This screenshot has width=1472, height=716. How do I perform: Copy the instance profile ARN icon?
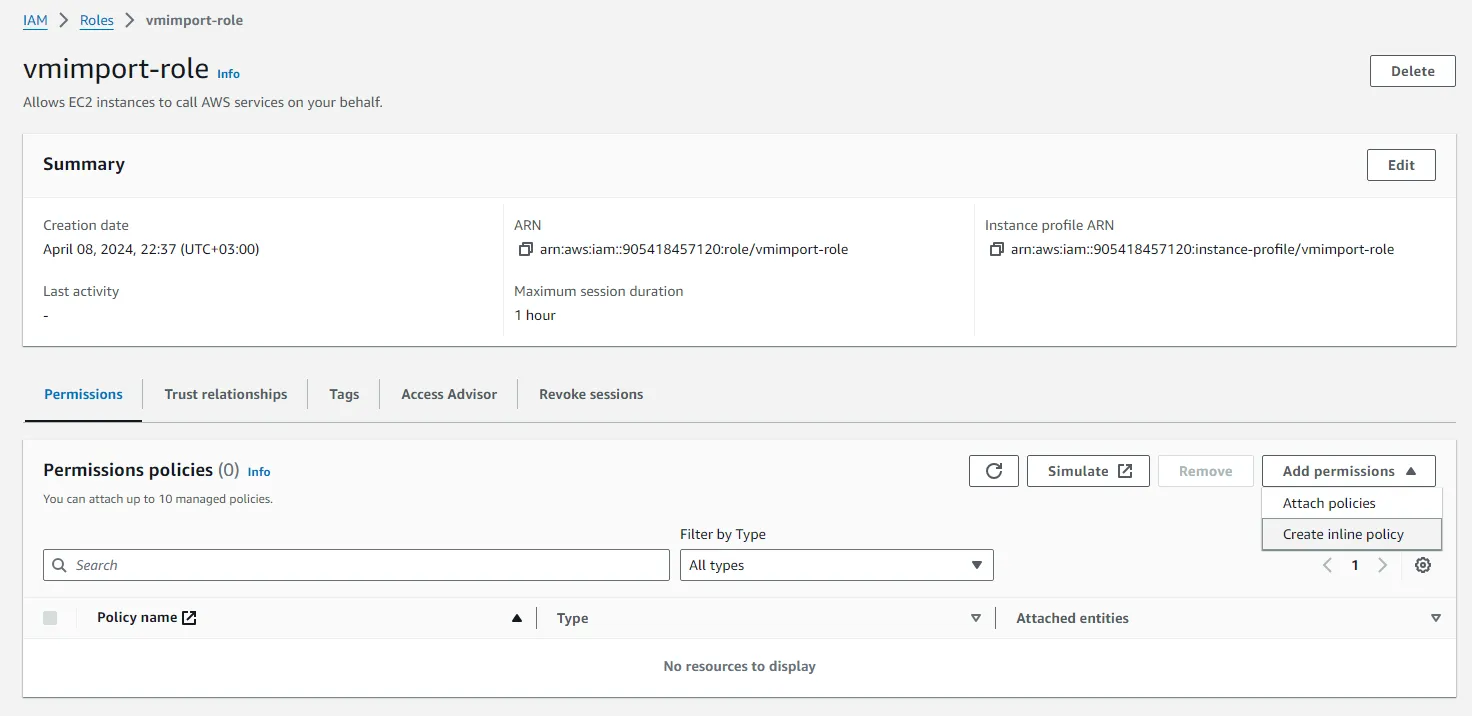[996, 249]
